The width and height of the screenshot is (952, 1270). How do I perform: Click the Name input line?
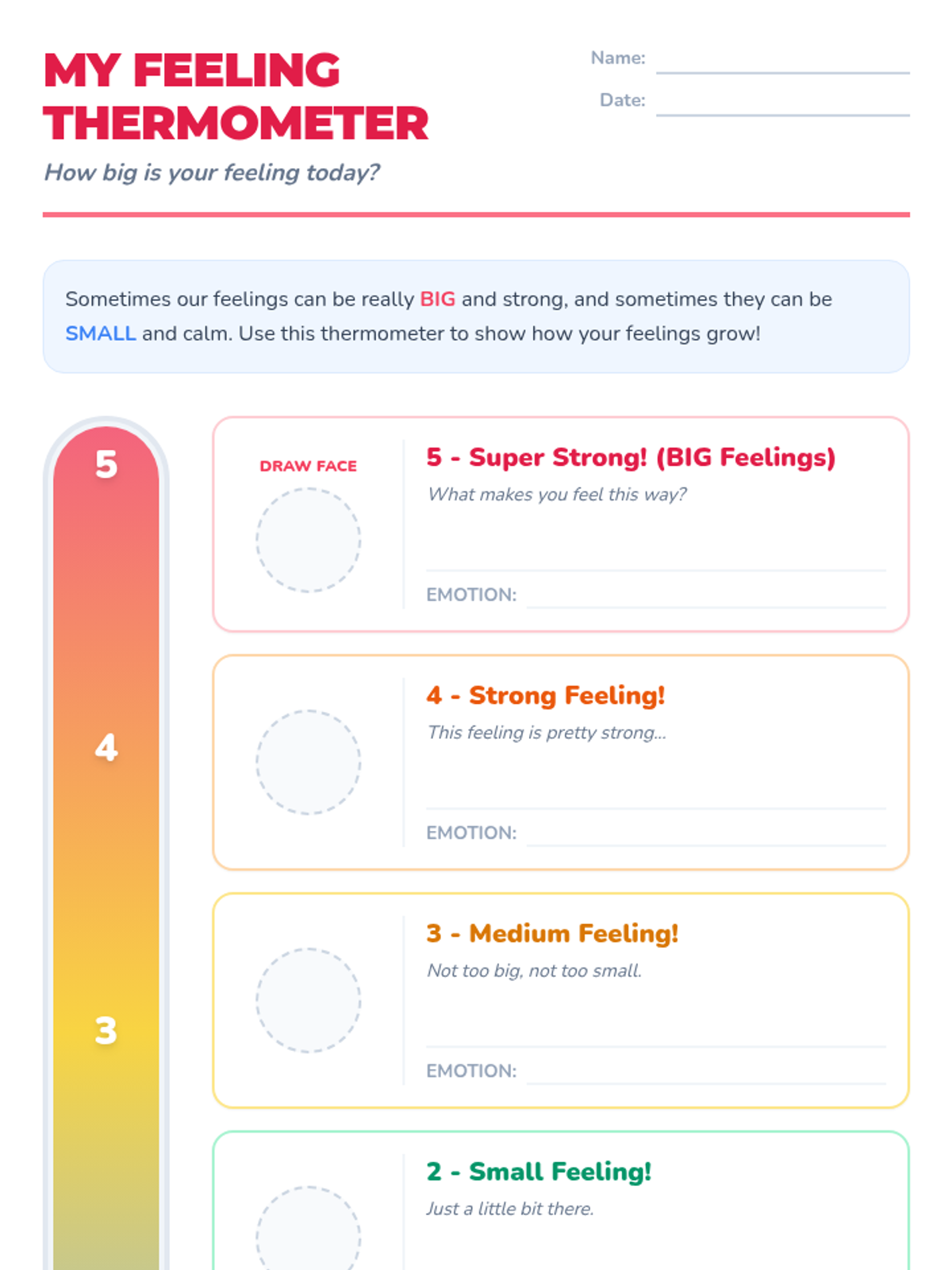click(x=782, y=62)
